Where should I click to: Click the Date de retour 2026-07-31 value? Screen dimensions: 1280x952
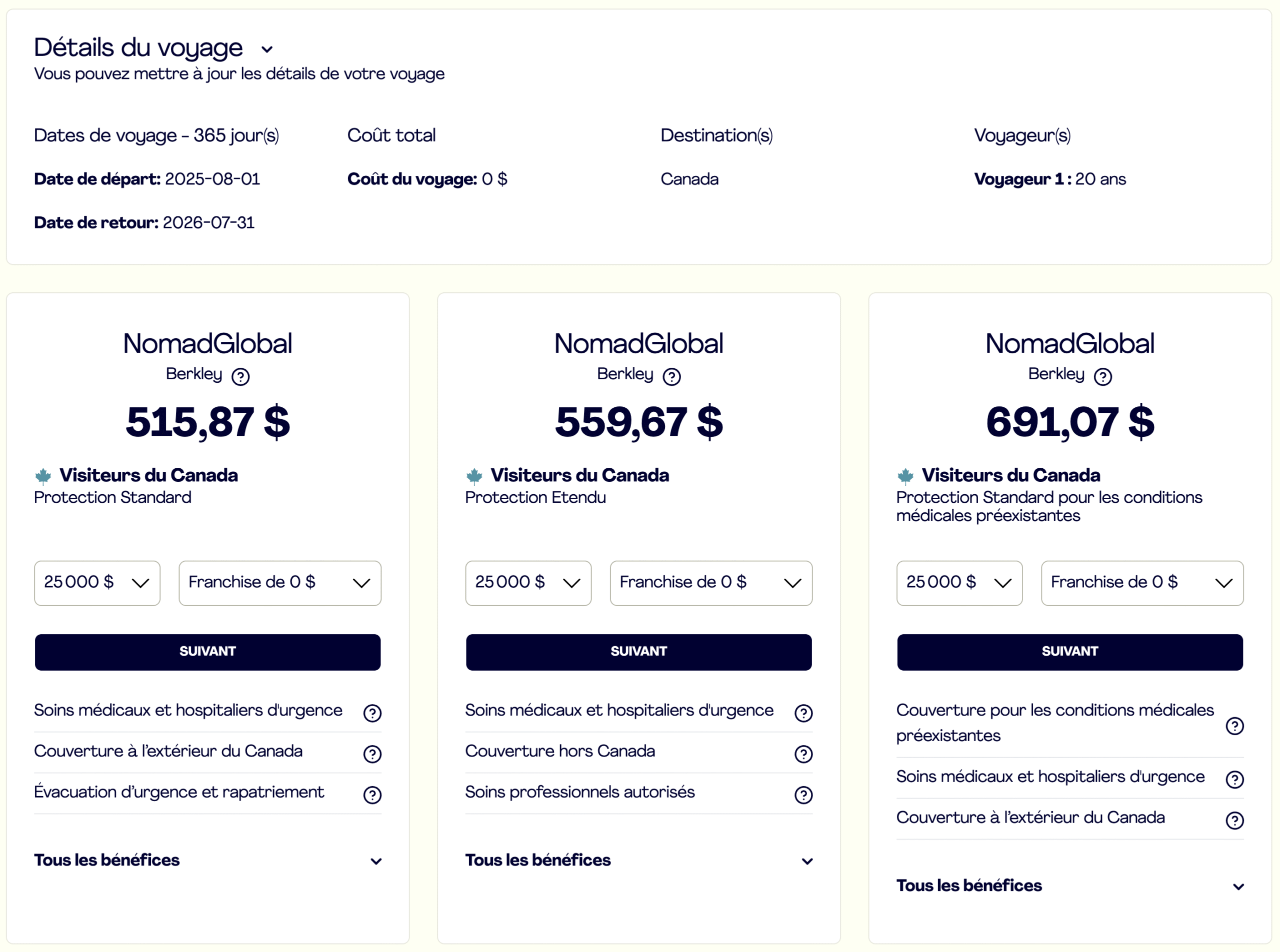click(208, 222)
